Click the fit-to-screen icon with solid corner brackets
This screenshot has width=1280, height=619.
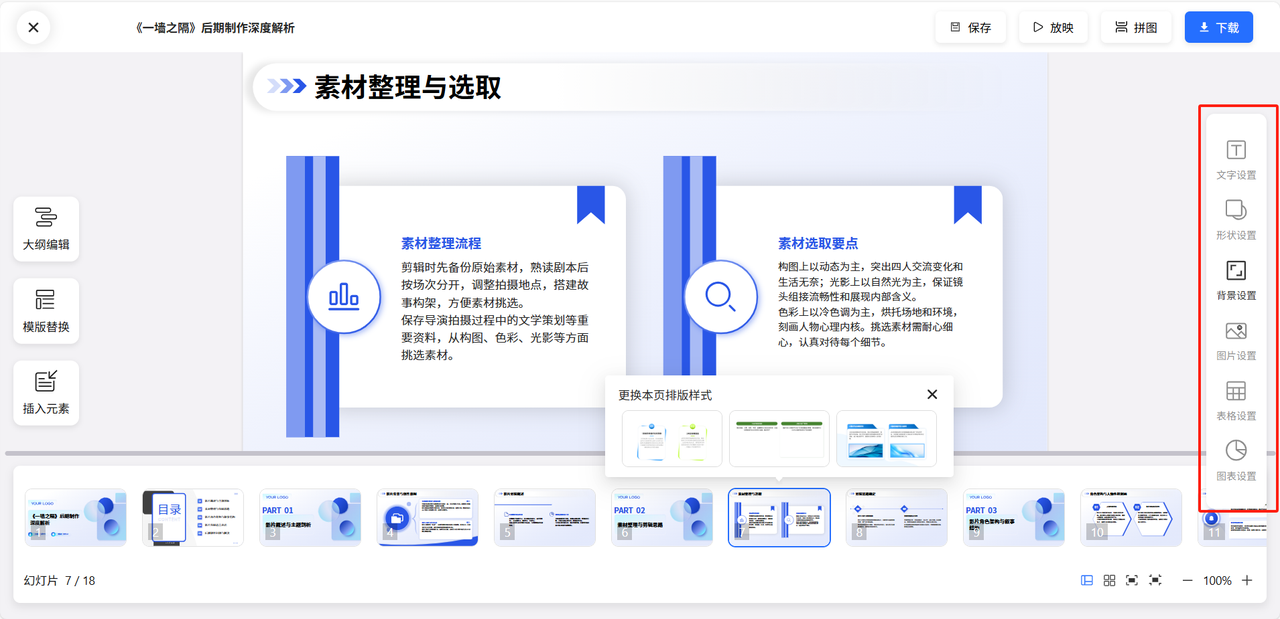click(1132, 580)
